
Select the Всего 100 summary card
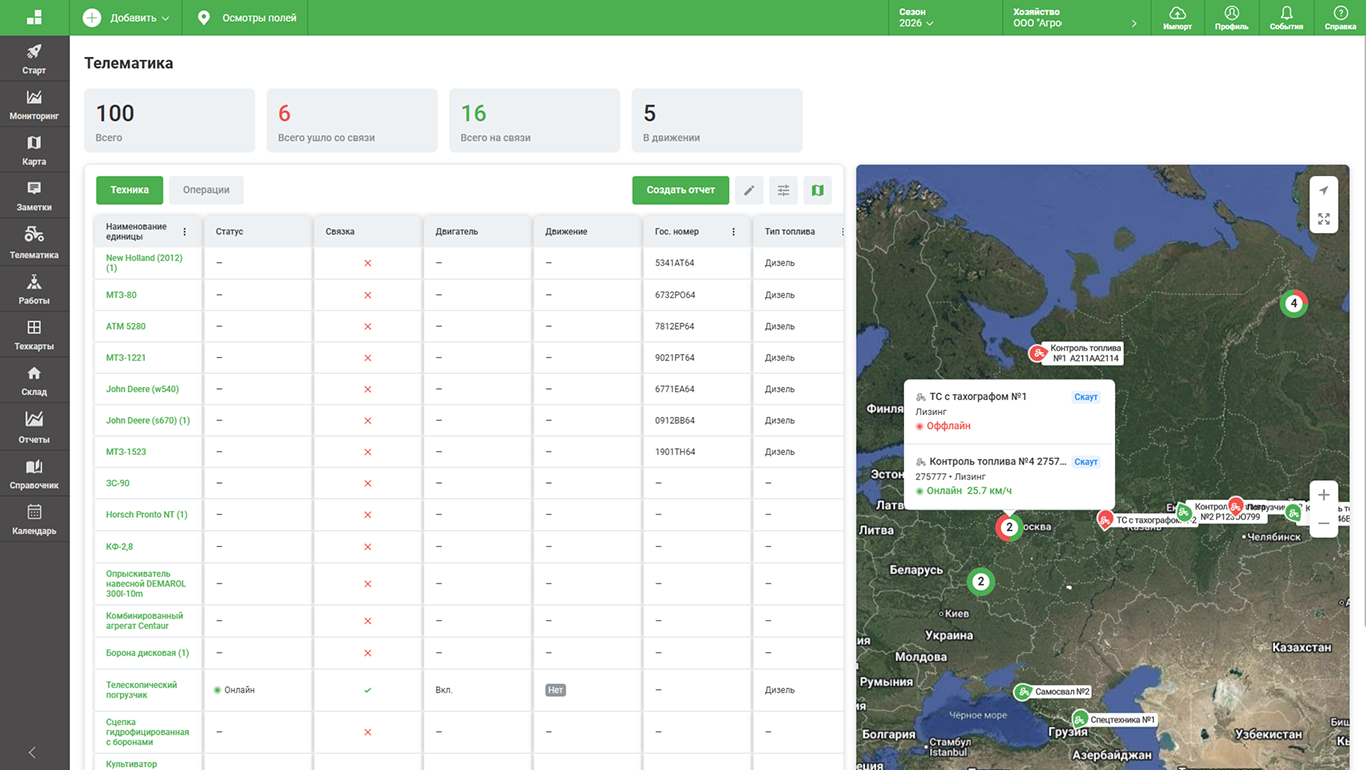tap(169, 120)
